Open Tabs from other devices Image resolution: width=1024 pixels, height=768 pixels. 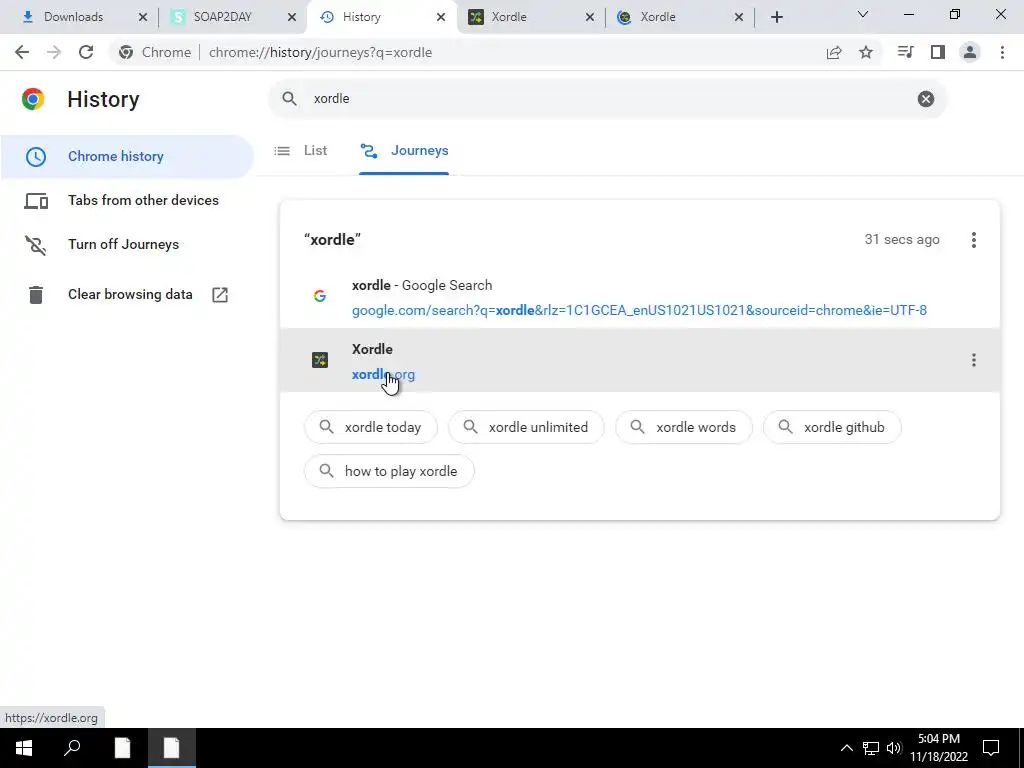coord(127,200)
